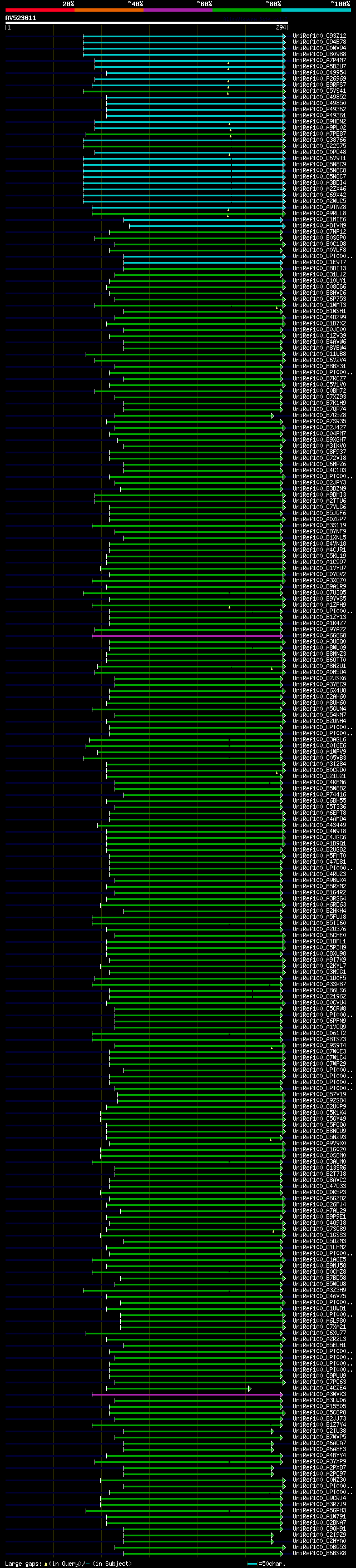This screenshot has height=1568, width=356.
Task: Select the UniRef100_A6ACA7 label
Action: click(319, 1443)
